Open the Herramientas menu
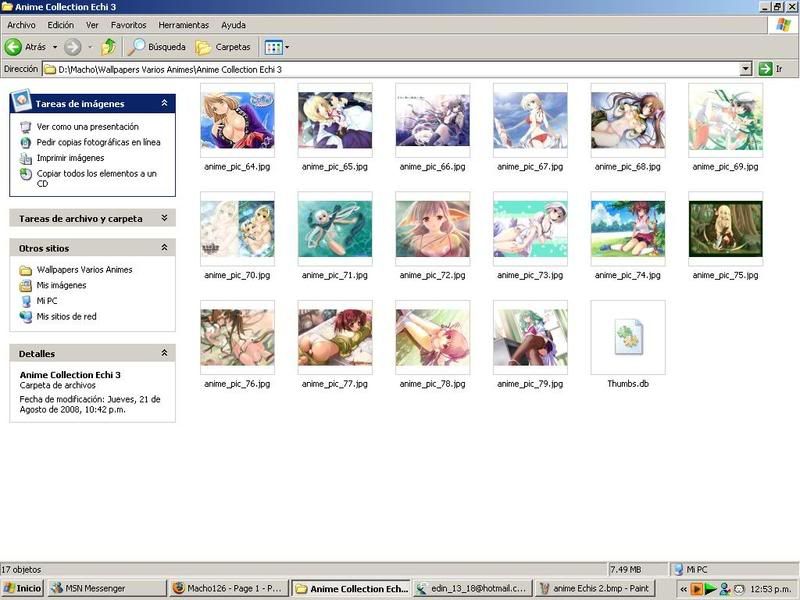 [x=184, y=25]
